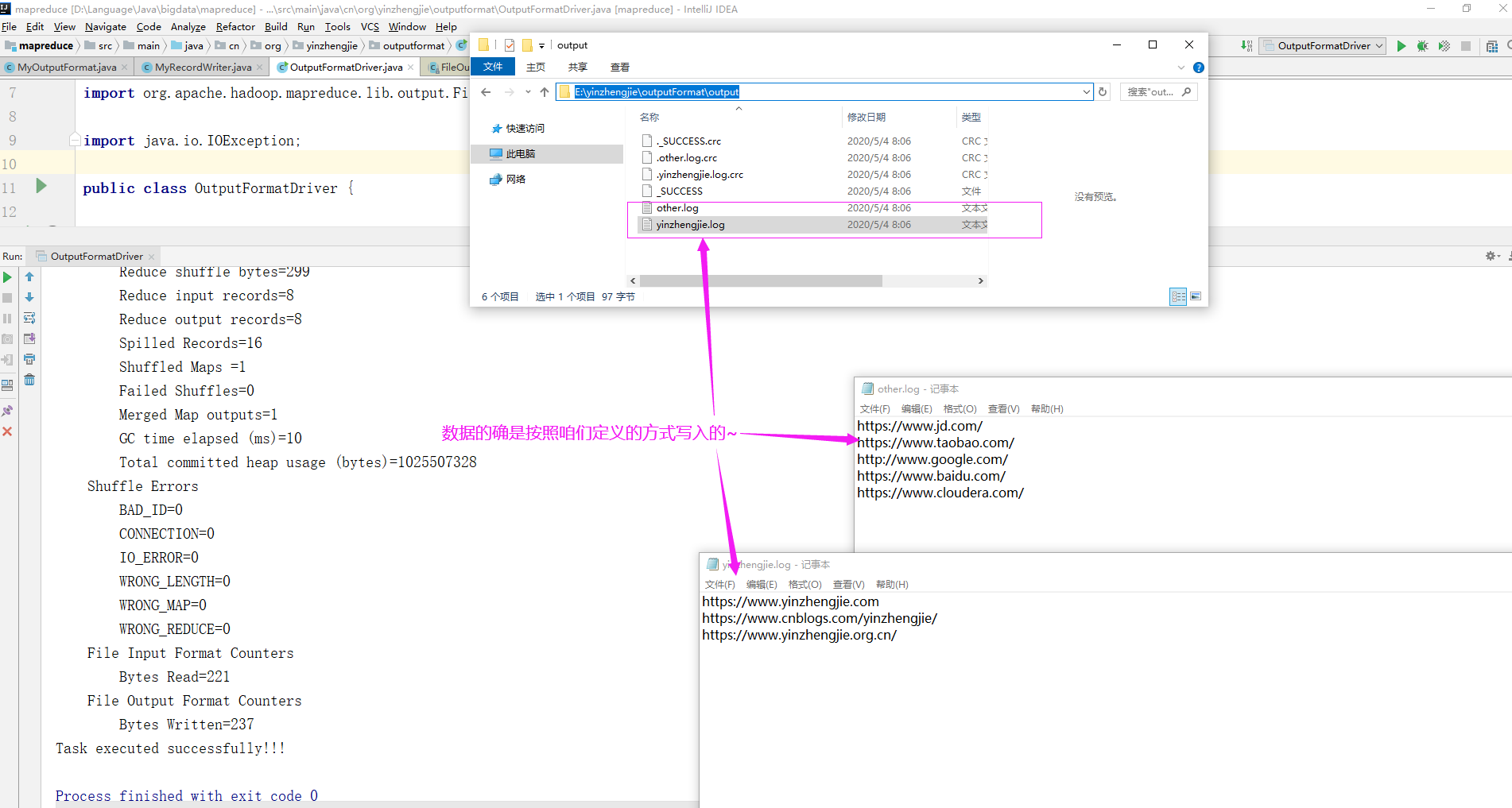Select _SUCCESS file in Explorer list
This screenshot has height=808, width=1512.
click(x=680, y=191)
